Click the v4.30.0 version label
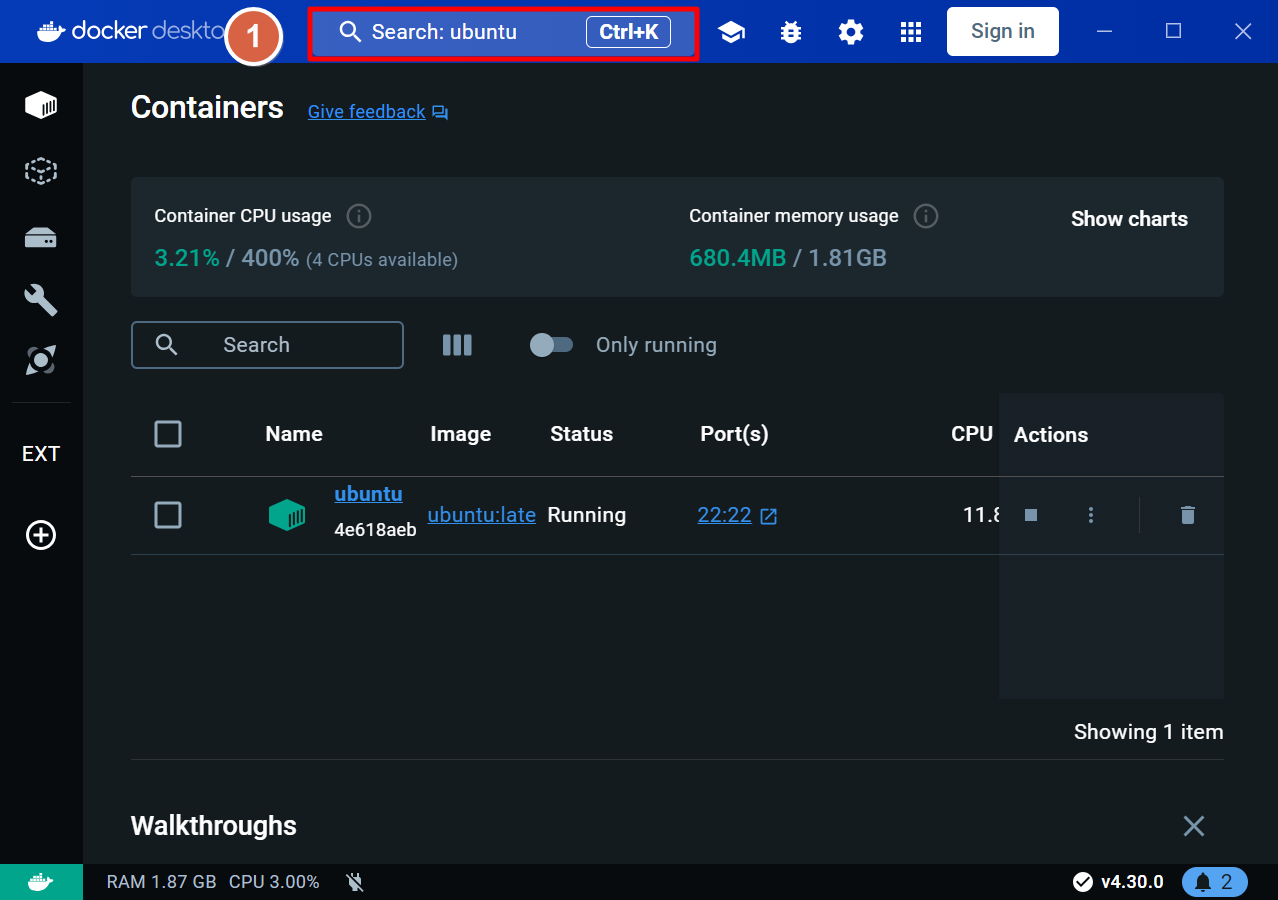Image resolution: width=1278 pixels, height=900 pixels. 1132,882
